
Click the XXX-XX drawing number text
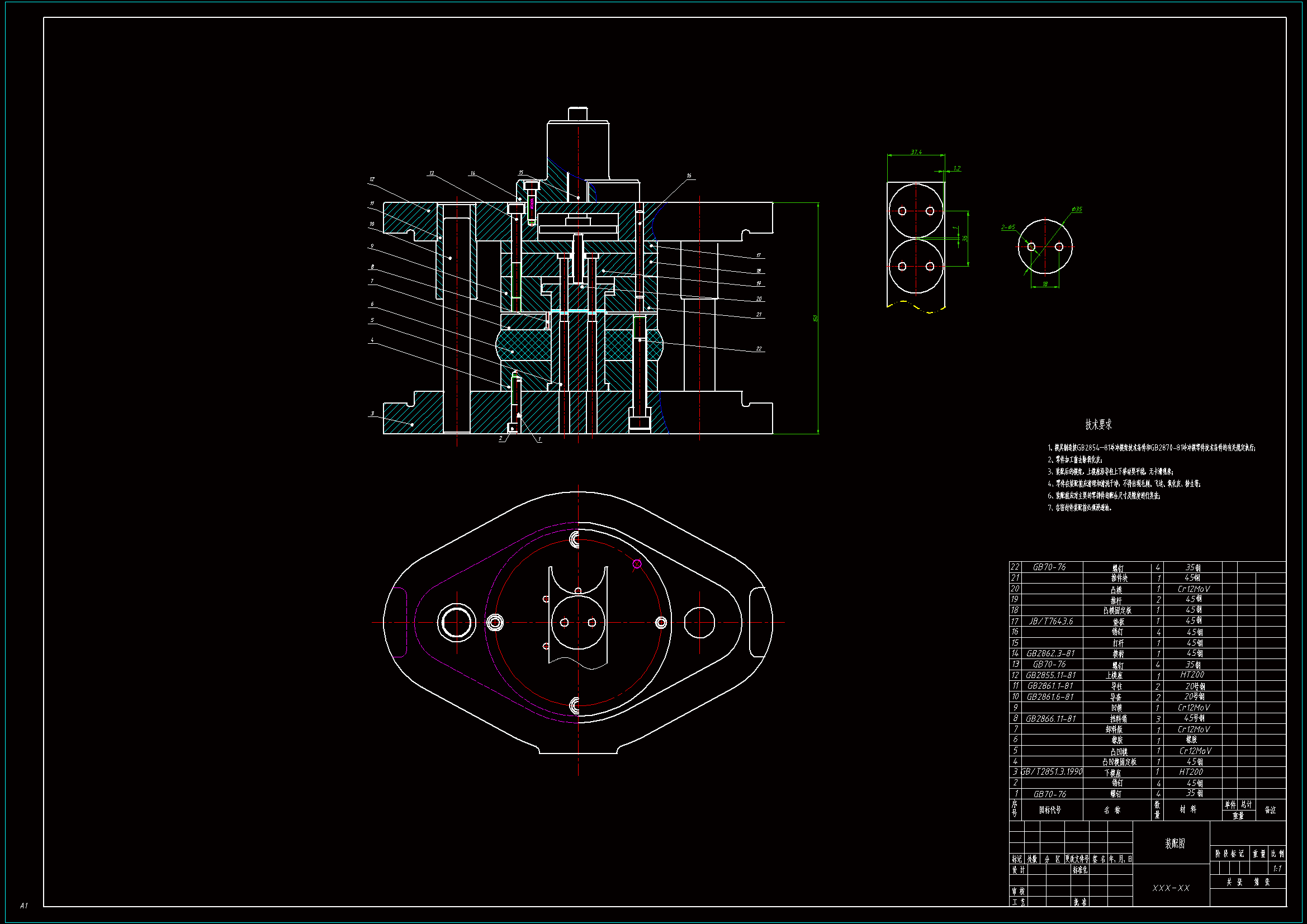1171,888
